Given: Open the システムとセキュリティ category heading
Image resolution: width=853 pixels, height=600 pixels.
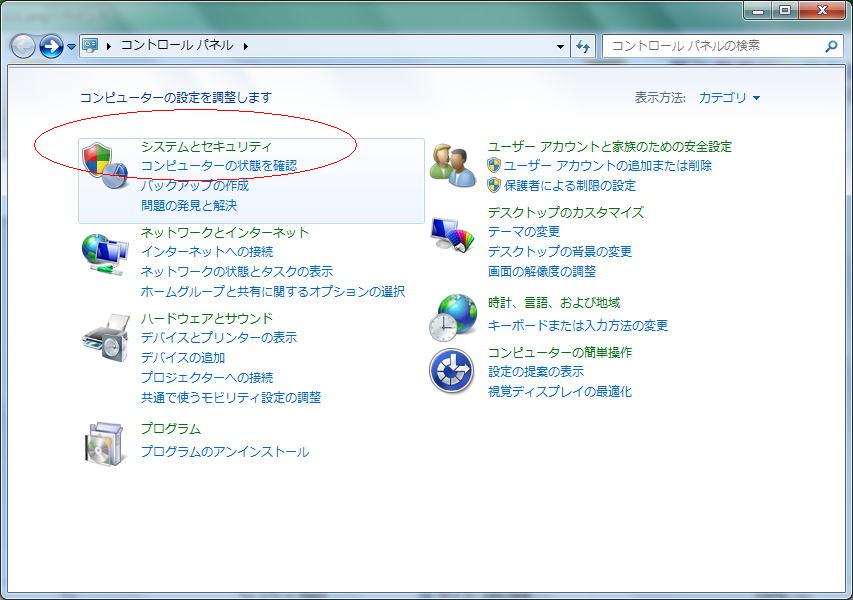Looking at the screenshot, I should [205, 146].
